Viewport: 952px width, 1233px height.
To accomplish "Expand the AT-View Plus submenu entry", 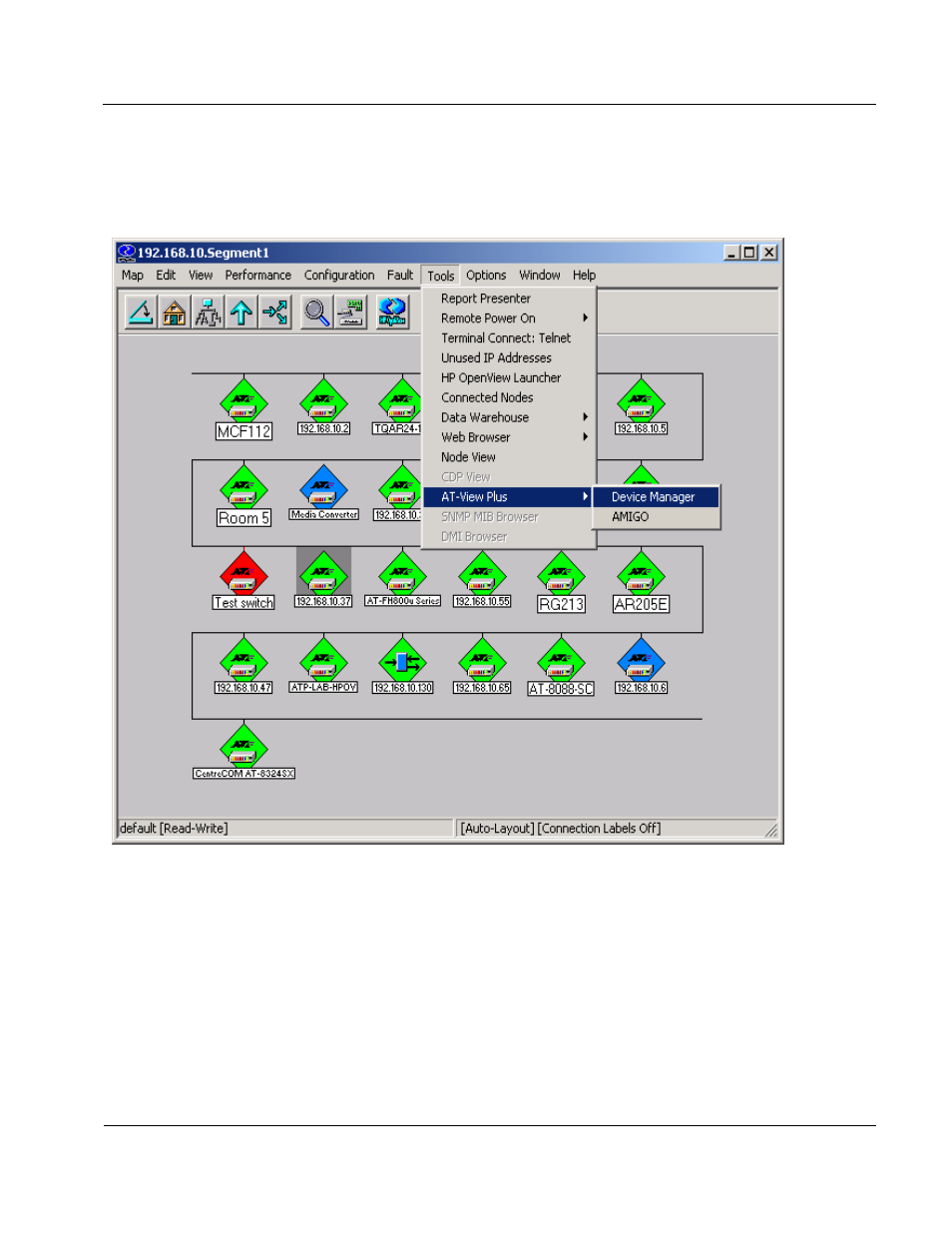I will pyautogui.click(x=509, y=497).
